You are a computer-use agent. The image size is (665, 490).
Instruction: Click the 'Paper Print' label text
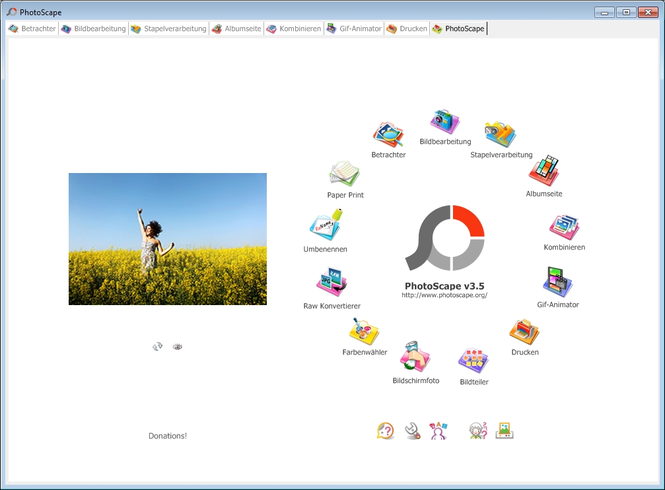(x=345, y=195)
